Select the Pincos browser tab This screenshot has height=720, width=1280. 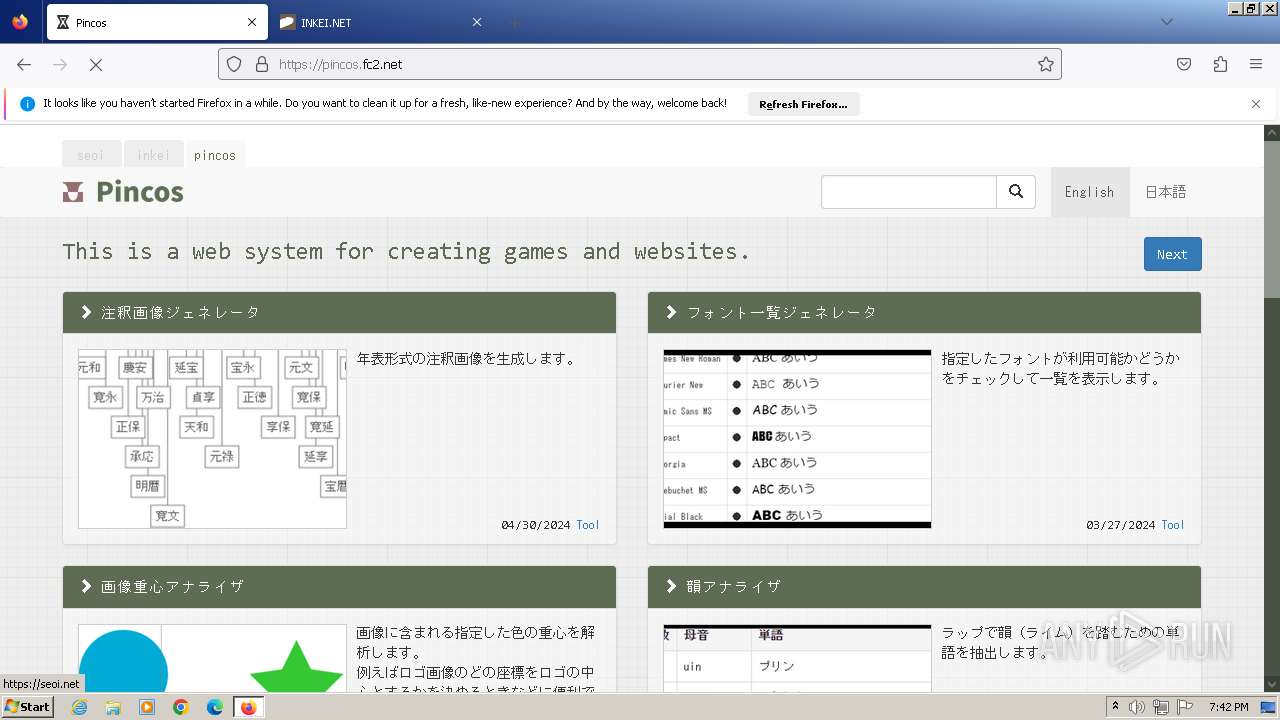[x=157, y=22]
